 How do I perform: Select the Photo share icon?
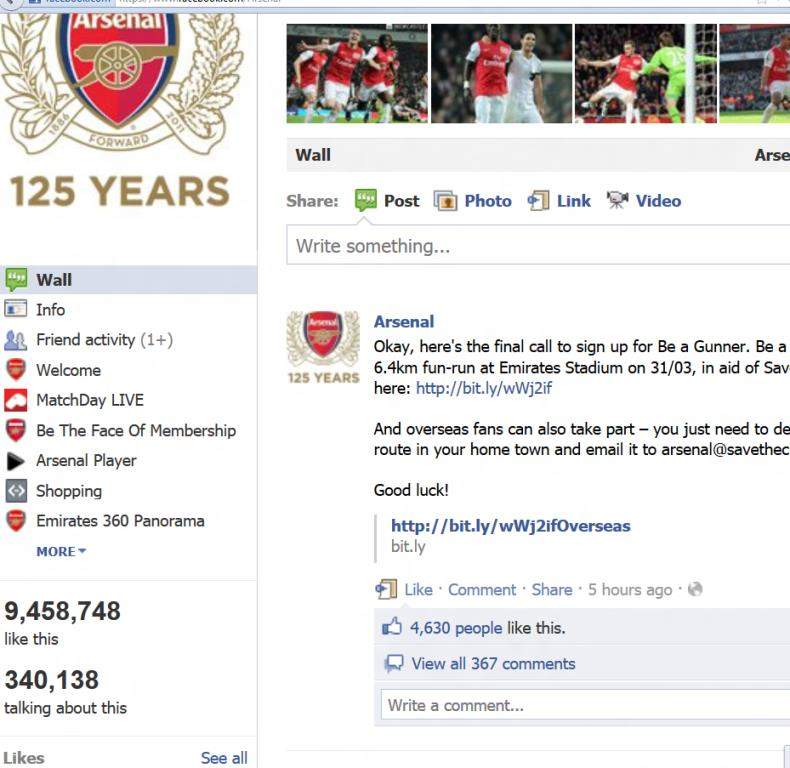445,201
